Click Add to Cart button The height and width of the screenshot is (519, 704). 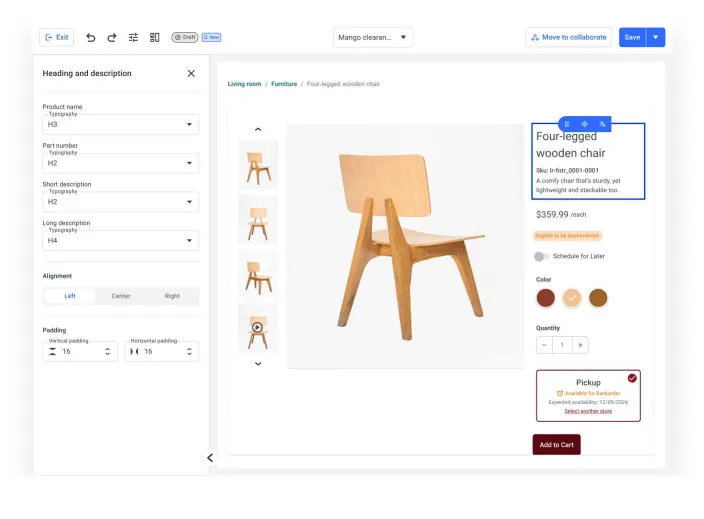pos(557,444)
